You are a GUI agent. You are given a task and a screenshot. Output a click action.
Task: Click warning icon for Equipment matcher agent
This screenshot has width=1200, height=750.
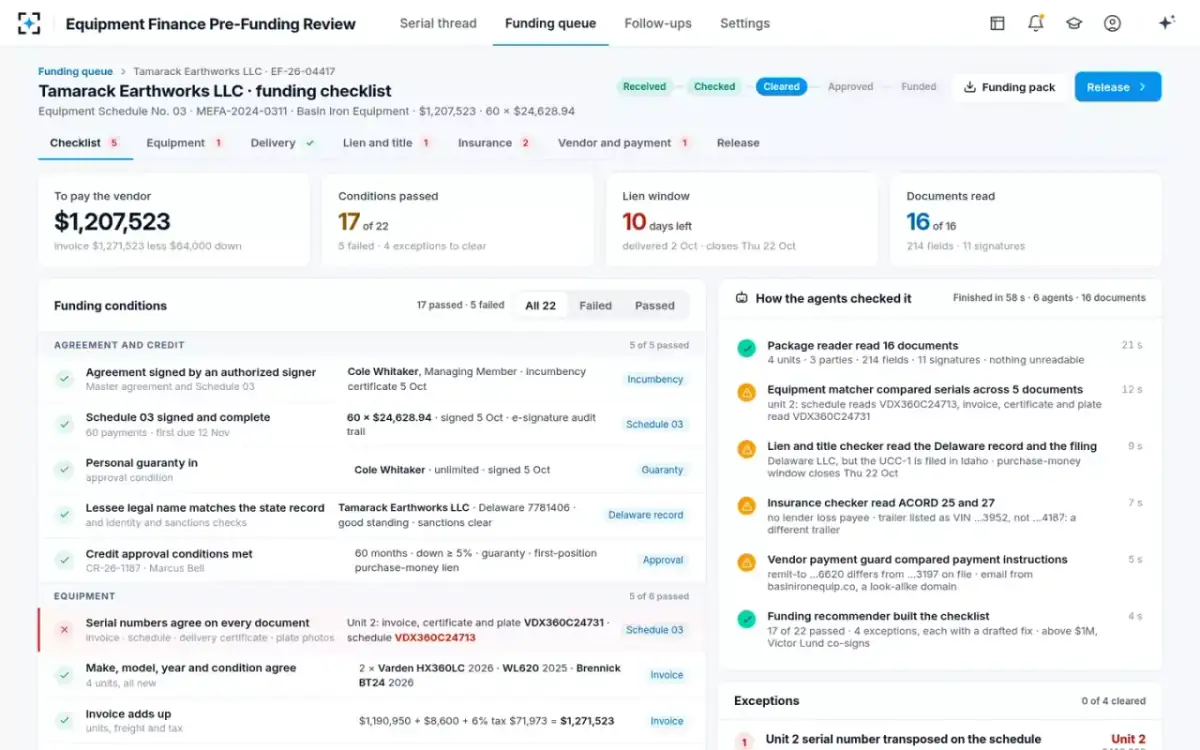coord(746,393)
